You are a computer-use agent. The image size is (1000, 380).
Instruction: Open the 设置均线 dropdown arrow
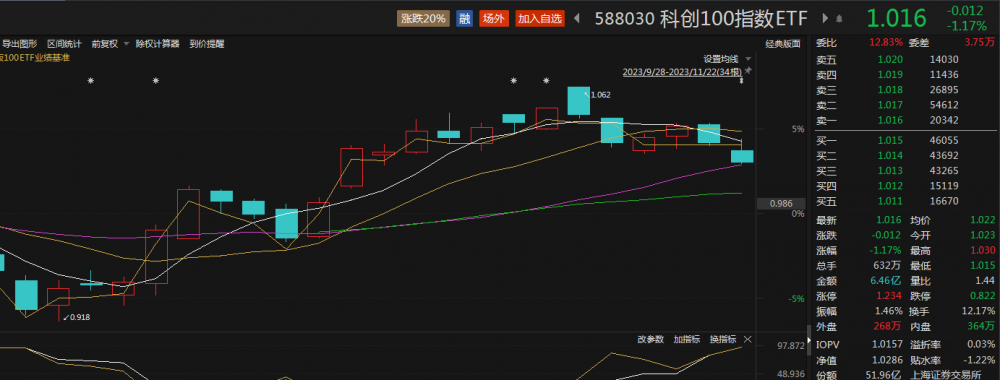(x=747, y=58)
